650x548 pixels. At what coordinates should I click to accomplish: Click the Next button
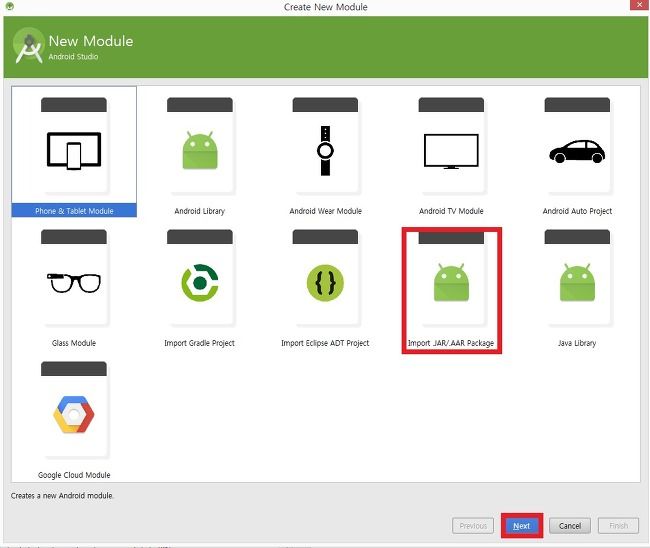[521, 526]
